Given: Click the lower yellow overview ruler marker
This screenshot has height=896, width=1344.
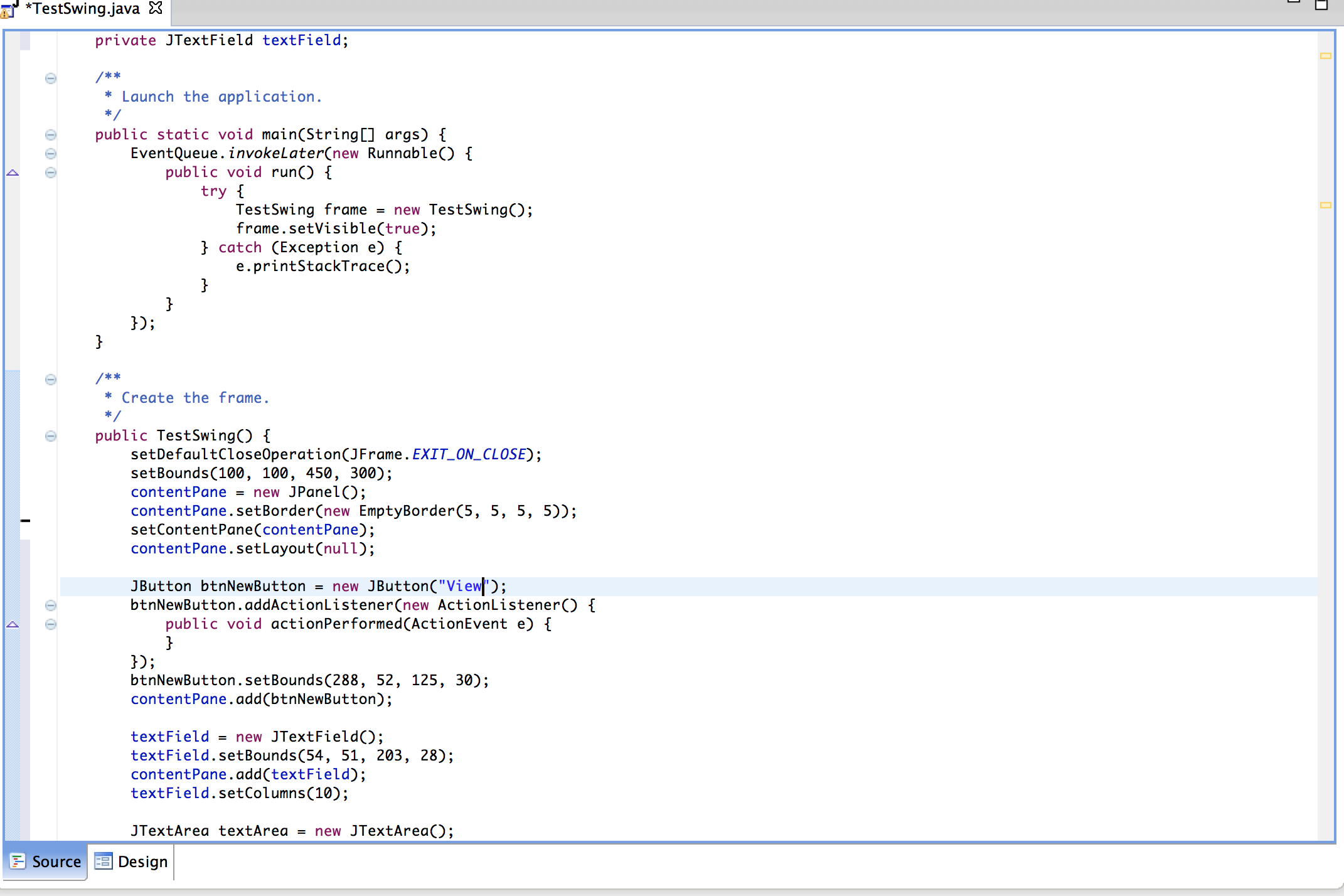Looking at the screenshot, I should [1325, 205].
